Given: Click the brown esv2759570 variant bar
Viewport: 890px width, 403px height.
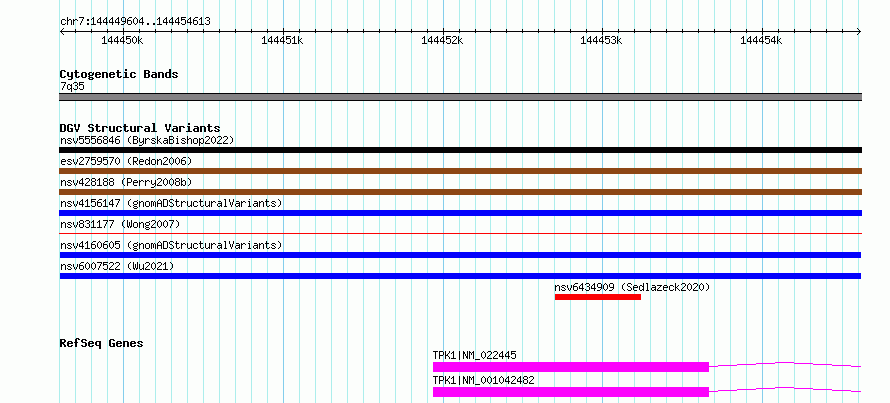Looking at the screenshot, I should (460, 171).
